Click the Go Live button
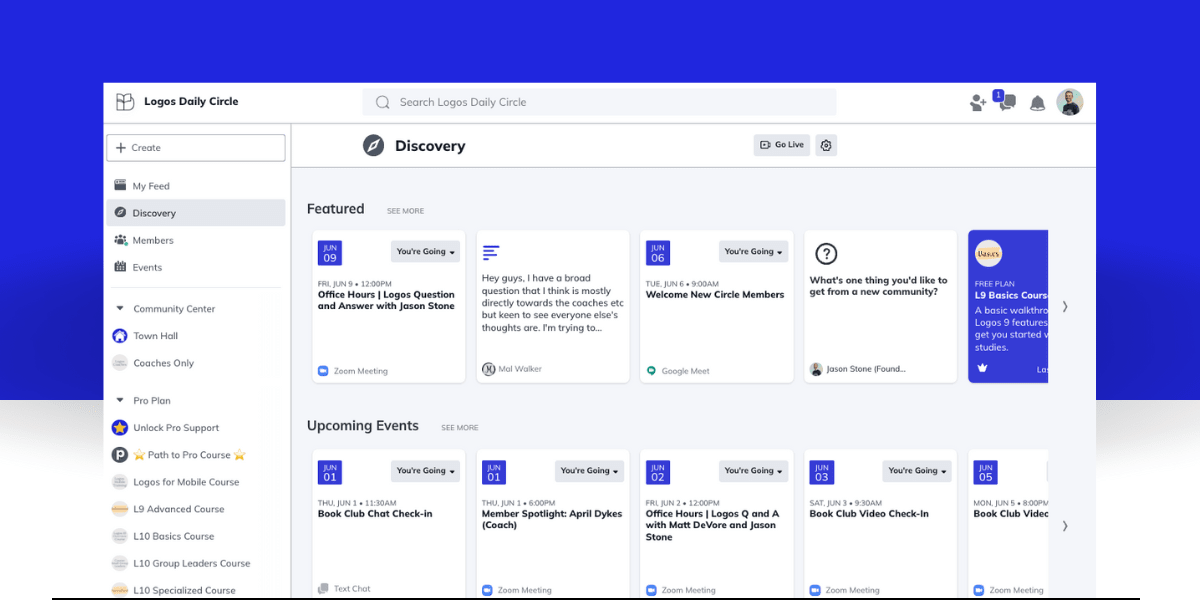Screen dimensions: 1200x600 pos(782,145)
